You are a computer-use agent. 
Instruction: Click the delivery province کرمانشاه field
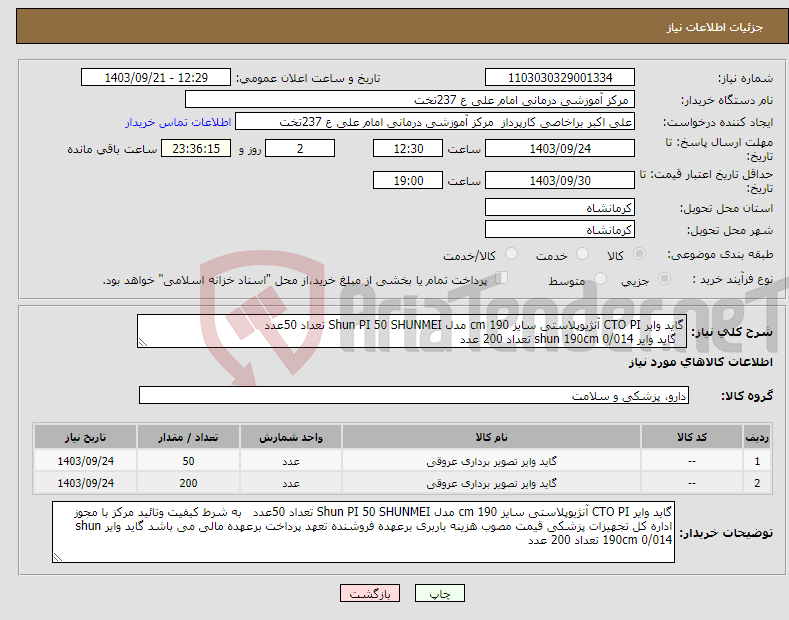560,207
